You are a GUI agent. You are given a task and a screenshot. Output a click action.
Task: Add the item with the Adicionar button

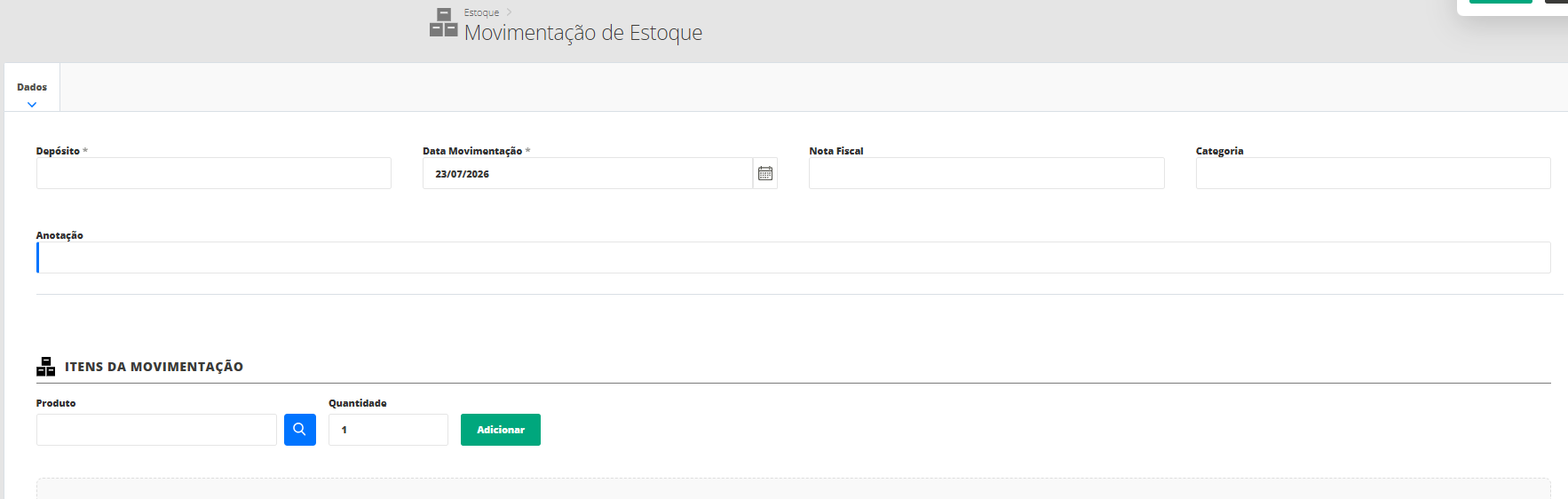pyautogui.click(x=501, y=430)
